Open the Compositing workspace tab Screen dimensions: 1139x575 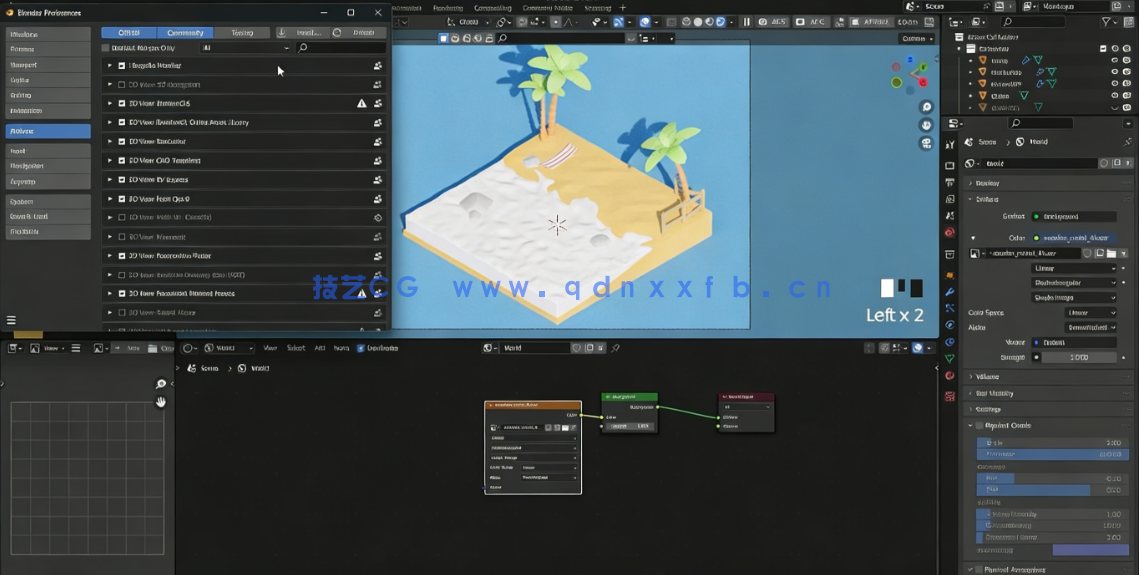point(493,8)
